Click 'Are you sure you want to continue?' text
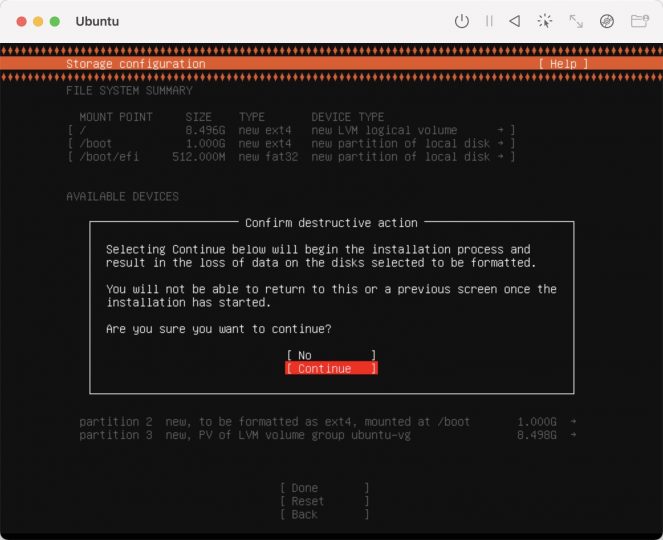The image size is (663, 540). pos(219,329)
